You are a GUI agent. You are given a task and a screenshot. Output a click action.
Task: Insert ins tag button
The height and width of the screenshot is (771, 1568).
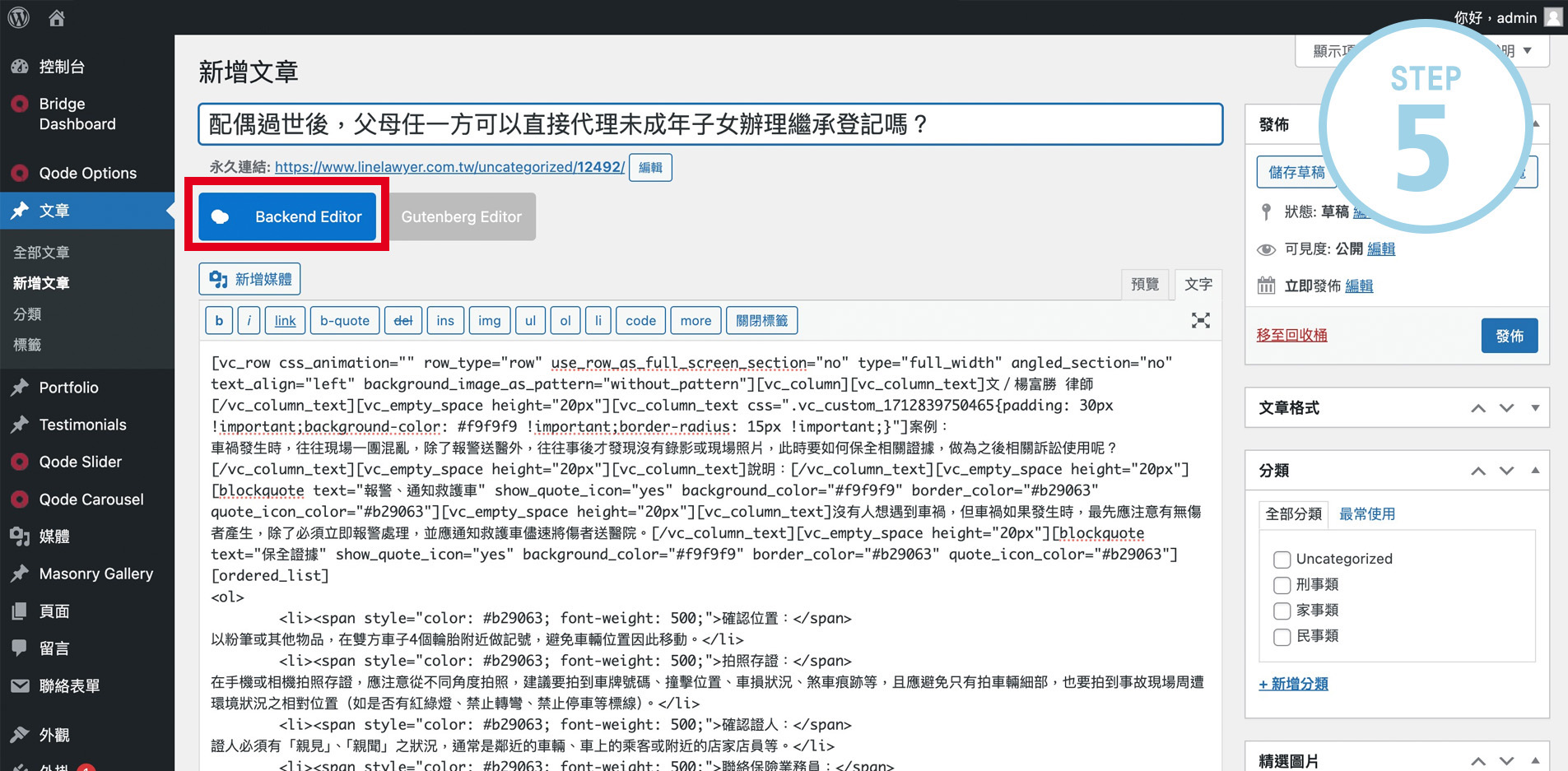(x=445, y=321)
